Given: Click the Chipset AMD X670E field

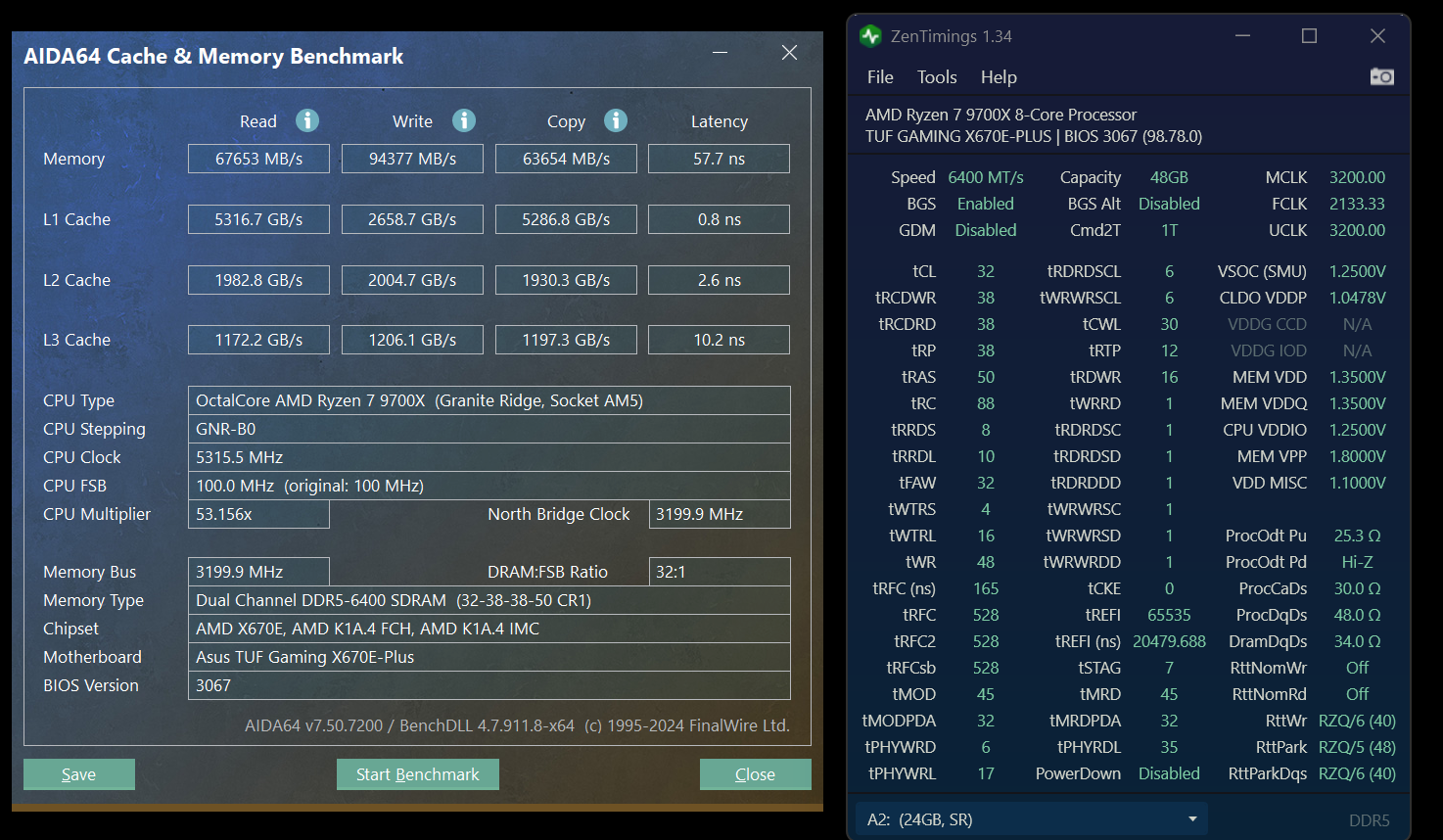Looking at the screenshot, I should pyautogui.click(x=489, y=629).
